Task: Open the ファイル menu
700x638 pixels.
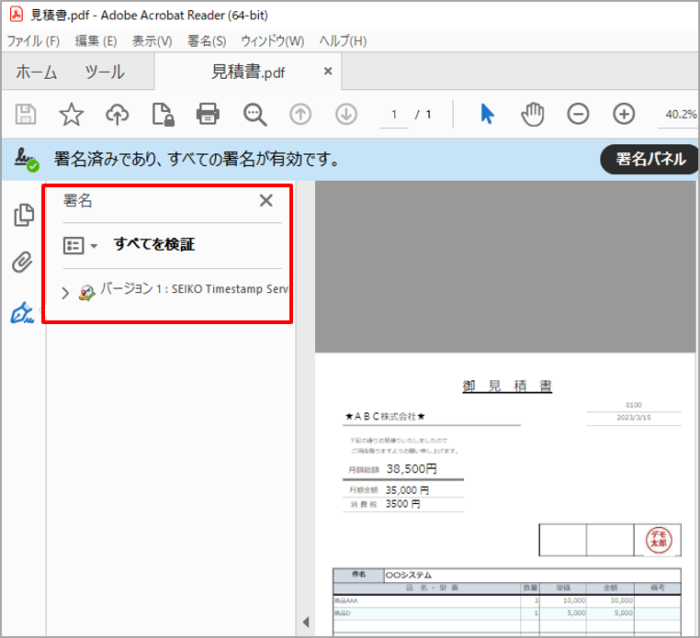Action: point(33,42)
